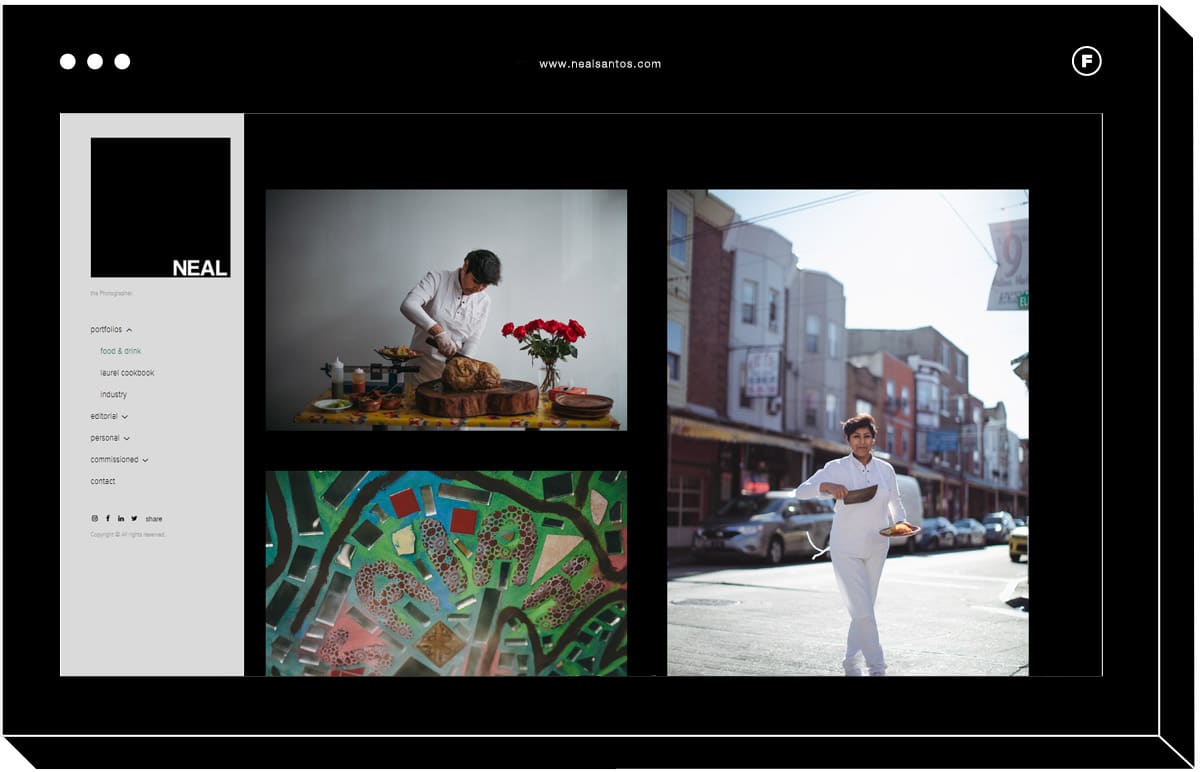Collapse the portfolios menu chevron
The width and height of the screenshot is (1200, 772).
pyautogui.click(x=129, y=330)
